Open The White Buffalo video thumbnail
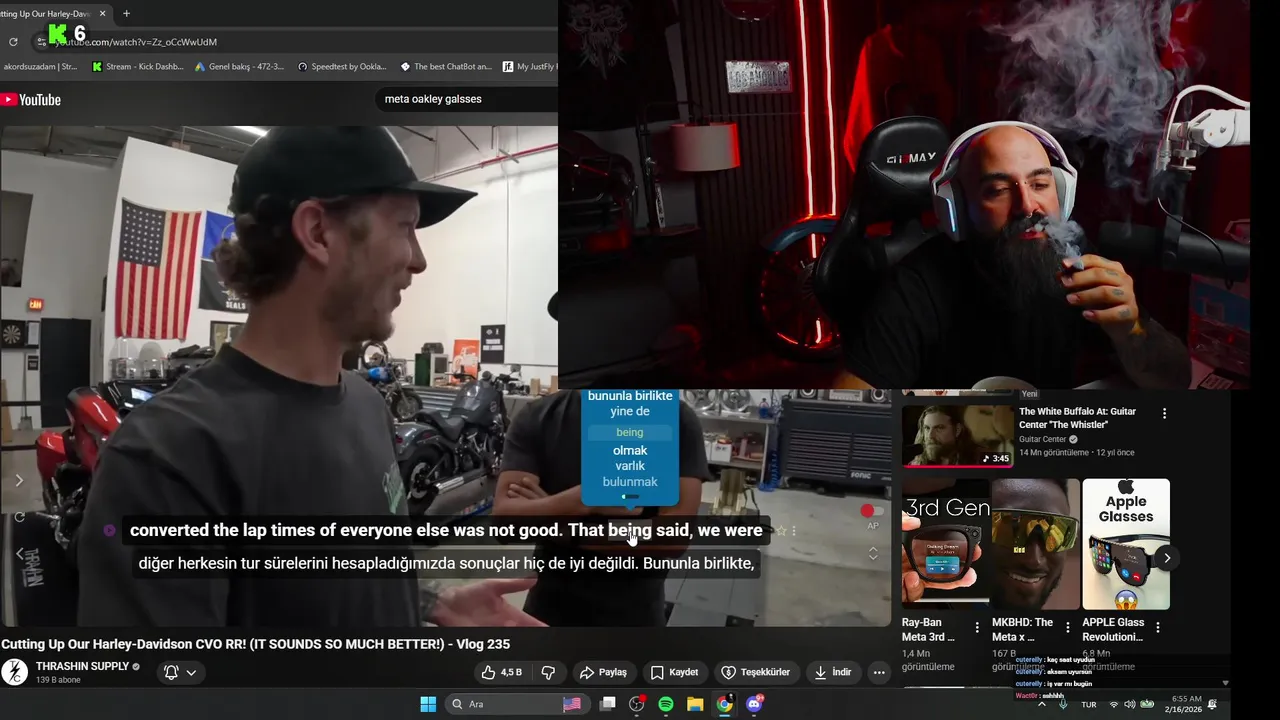 957,435
